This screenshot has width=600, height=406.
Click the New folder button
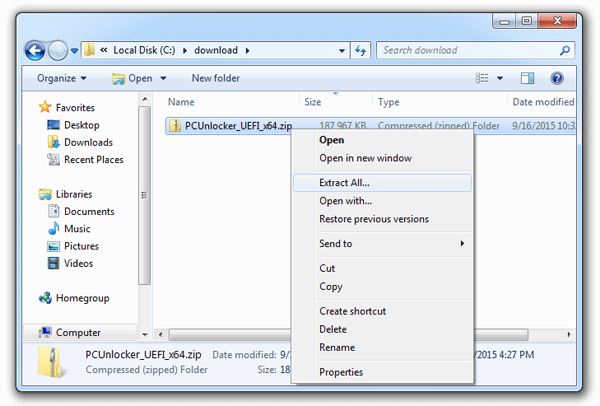tap(215, 78)
